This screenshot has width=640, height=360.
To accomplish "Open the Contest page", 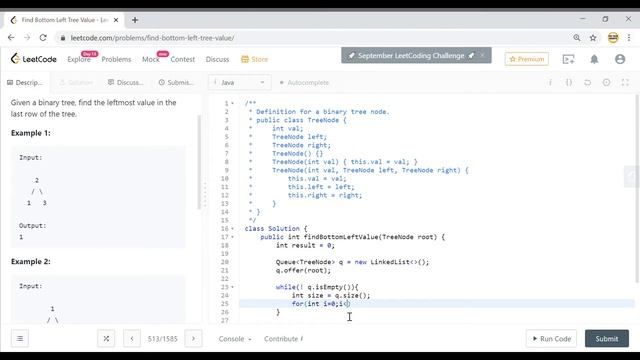I will click(182, 59).
